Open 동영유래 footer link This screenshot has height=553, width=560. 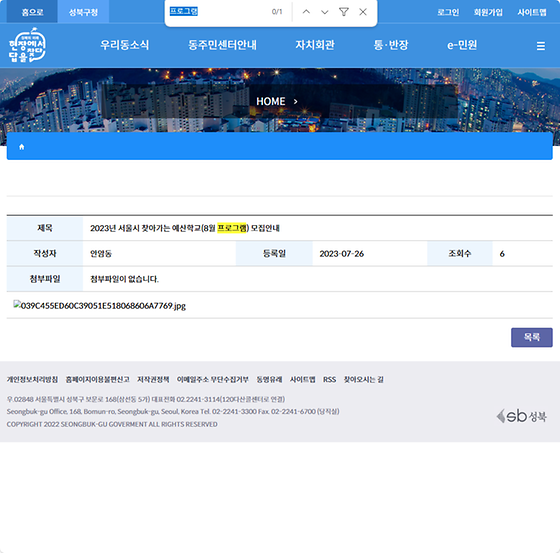point(269,379)
